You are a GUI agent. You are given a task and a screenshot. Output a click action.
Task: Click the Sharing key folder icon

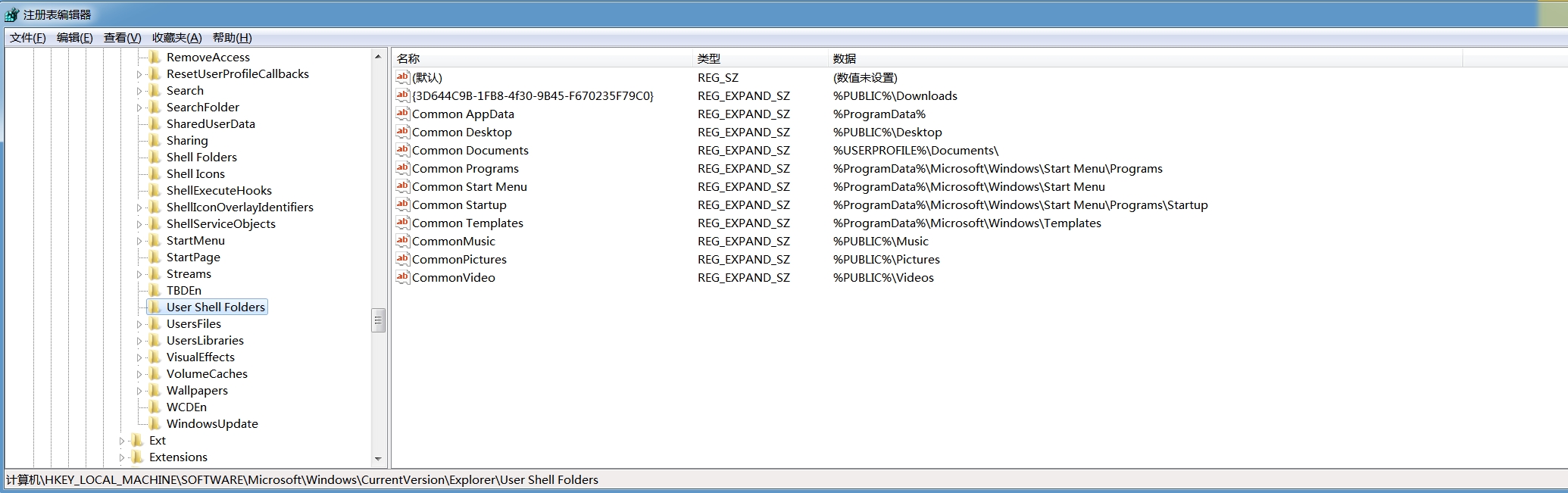click(x=155, y=140)
